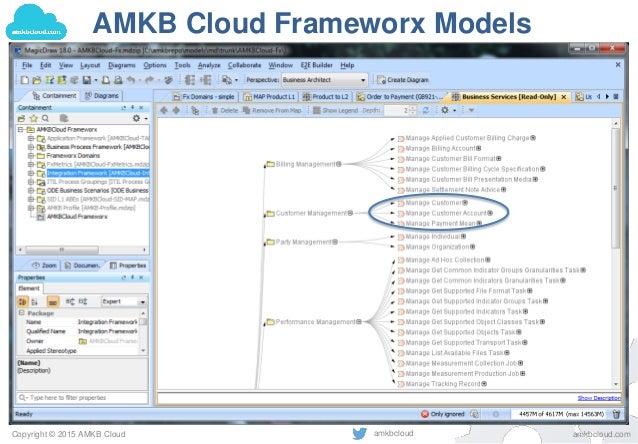Click the forward arrow in diagram toolbar

[176, 110]
